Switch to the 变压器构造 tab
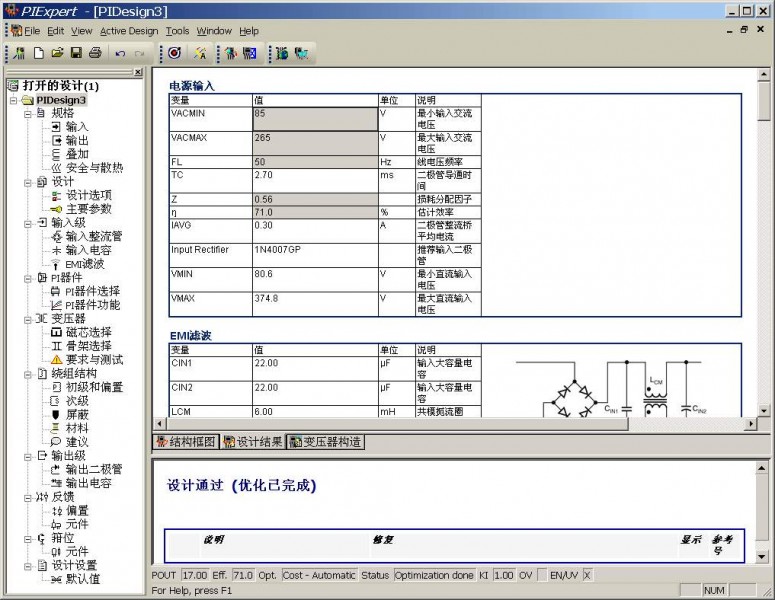Viewport: 775px width, 600px height. tap(325, 442)
